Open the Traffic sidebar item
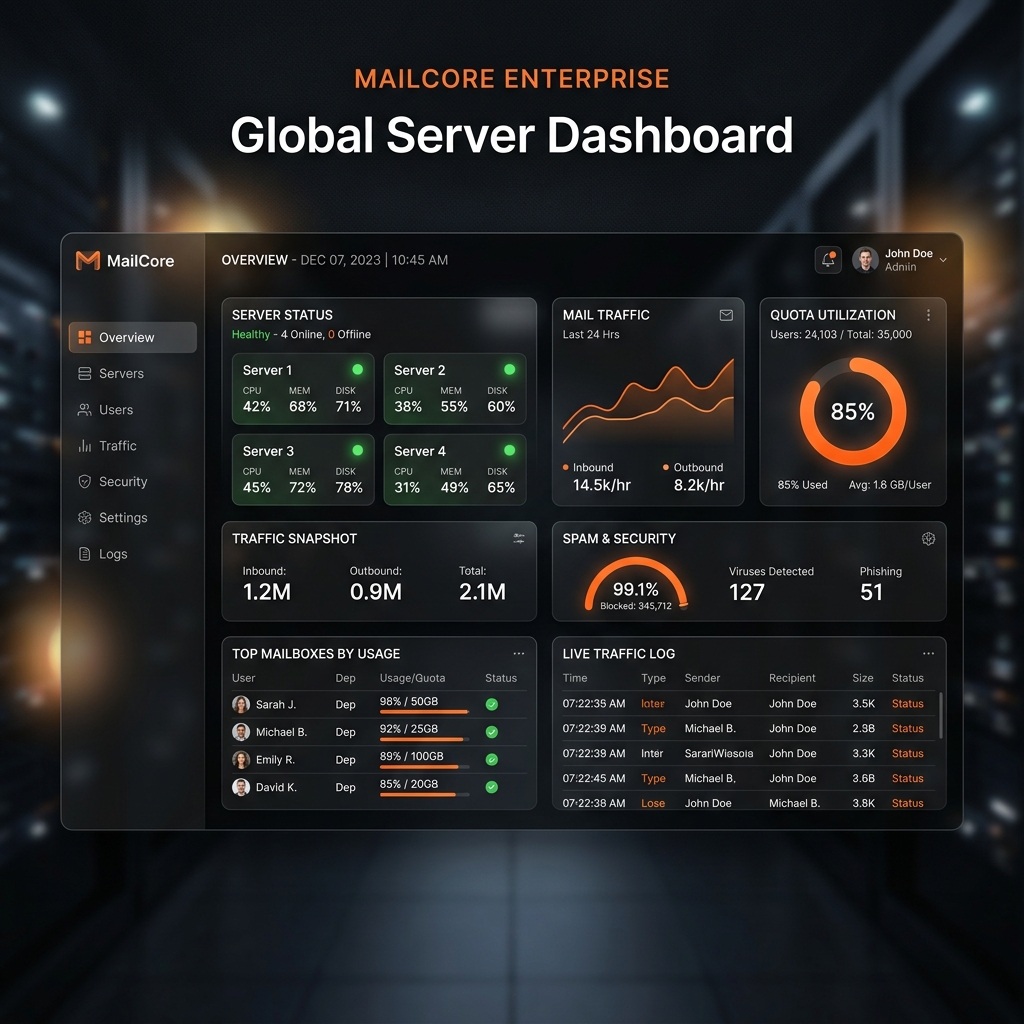 133,445
